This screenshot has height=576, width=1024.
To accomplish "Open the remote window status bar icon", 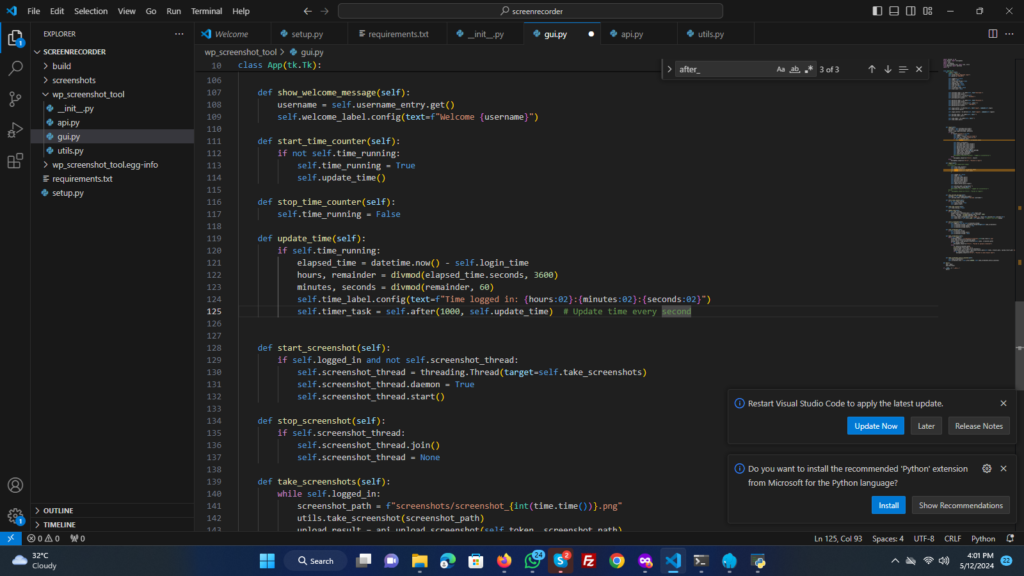I will [x=10, y=538].
